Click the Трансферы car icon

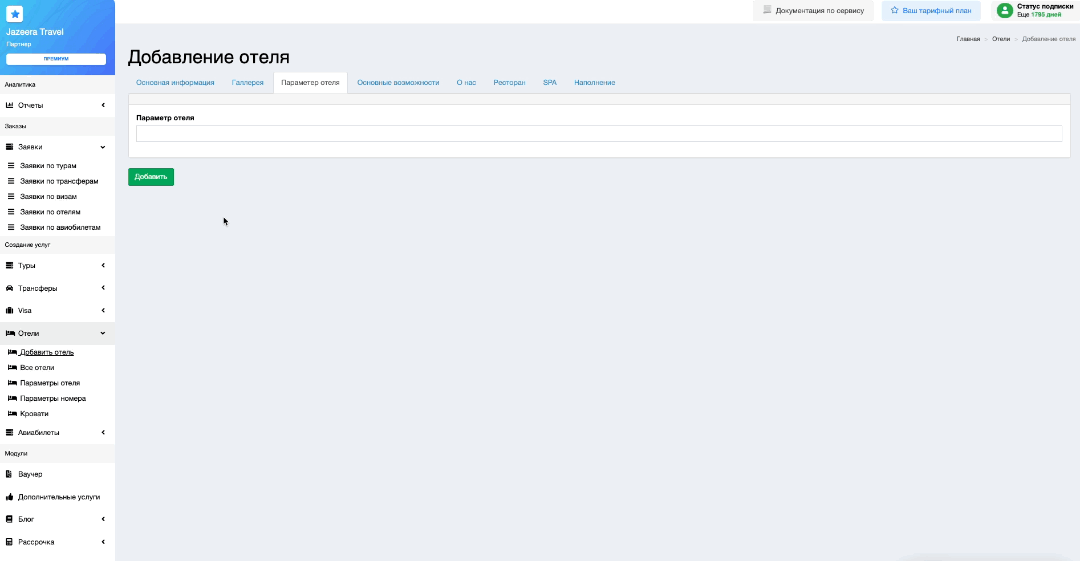click(x=10, y=288)
